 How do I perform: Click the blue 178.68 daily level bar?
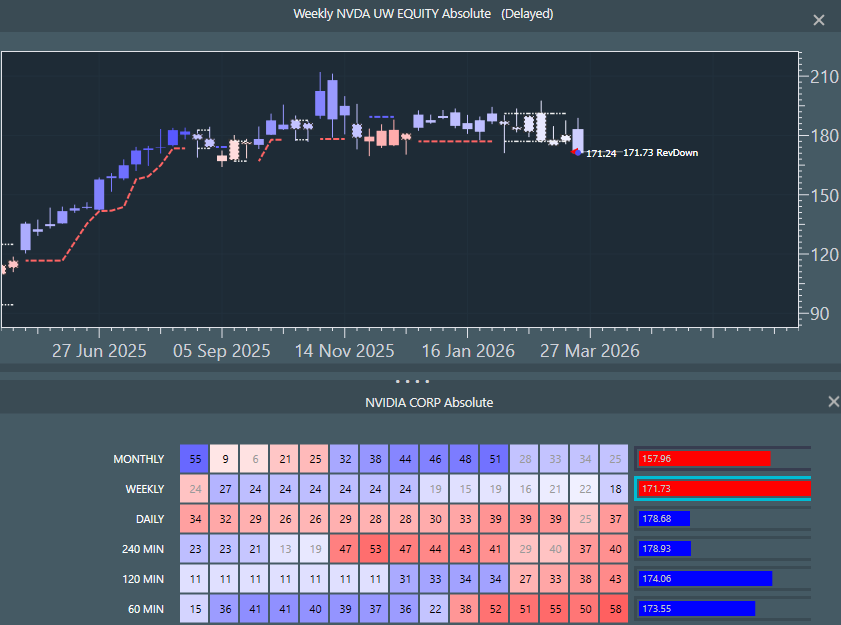click(663, 519)
